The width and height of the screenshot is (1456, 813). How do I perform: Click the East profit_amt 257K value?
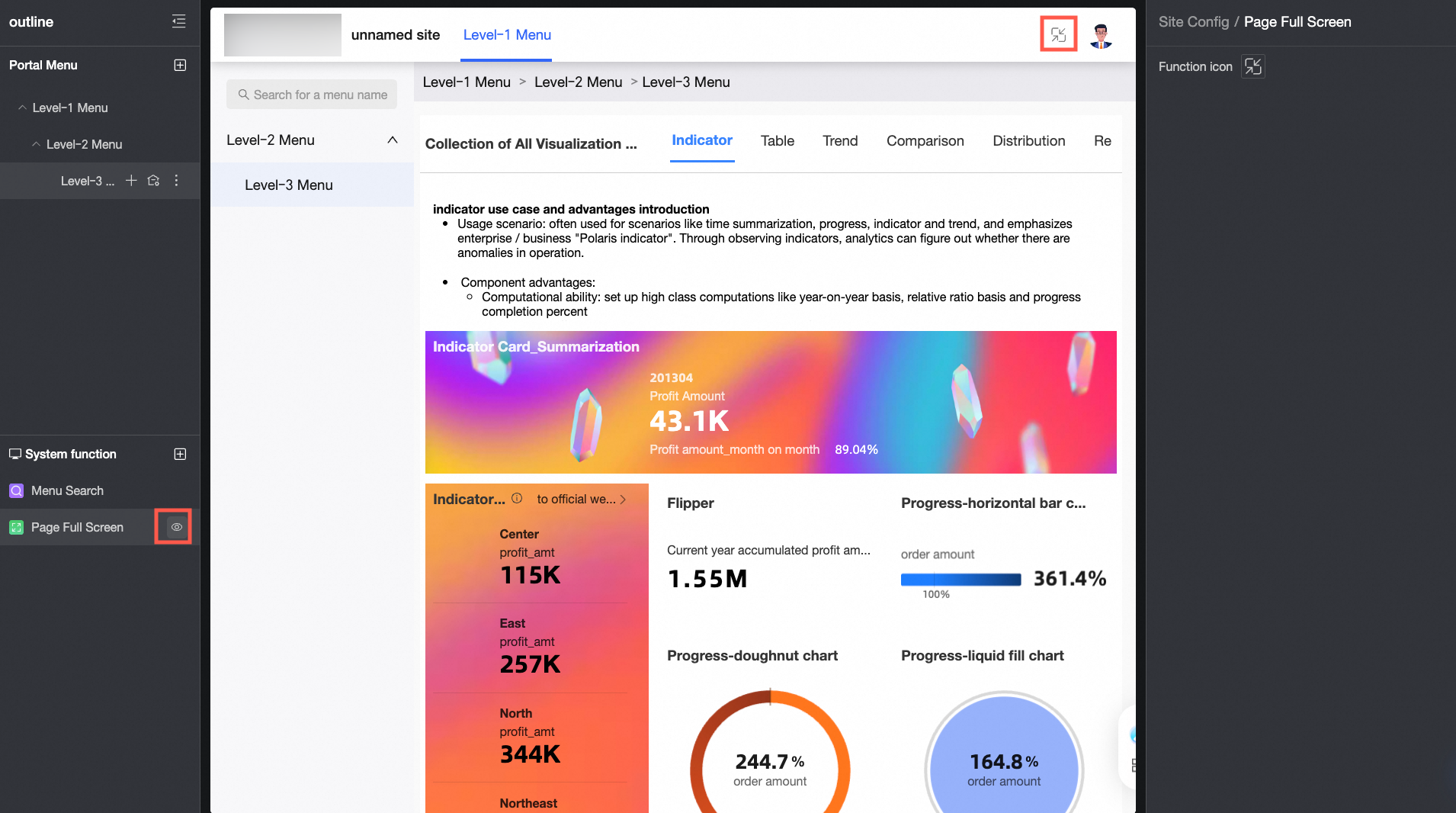click(530, 664)
